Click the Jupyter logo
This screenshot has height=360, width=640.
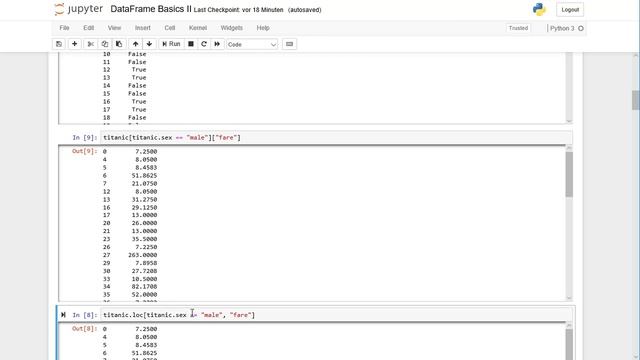[x=79, y=9]
